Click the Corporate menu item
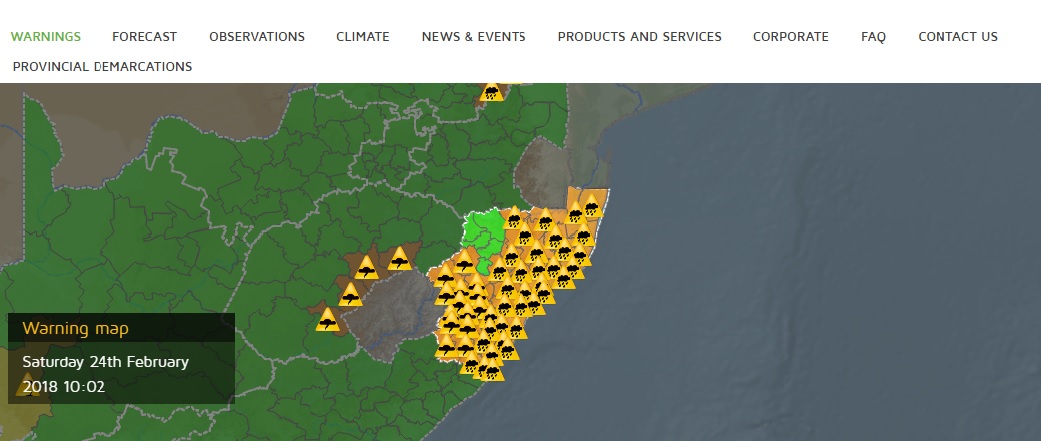This screenshot has width=1041, height=441. click(x=790, y=37)
